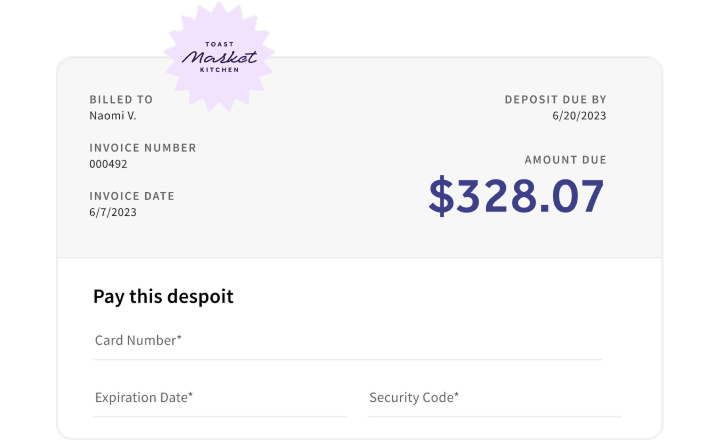Click the Toast Market Kitchen logo badge
720x440 pixels.
[x=219, y=57]
